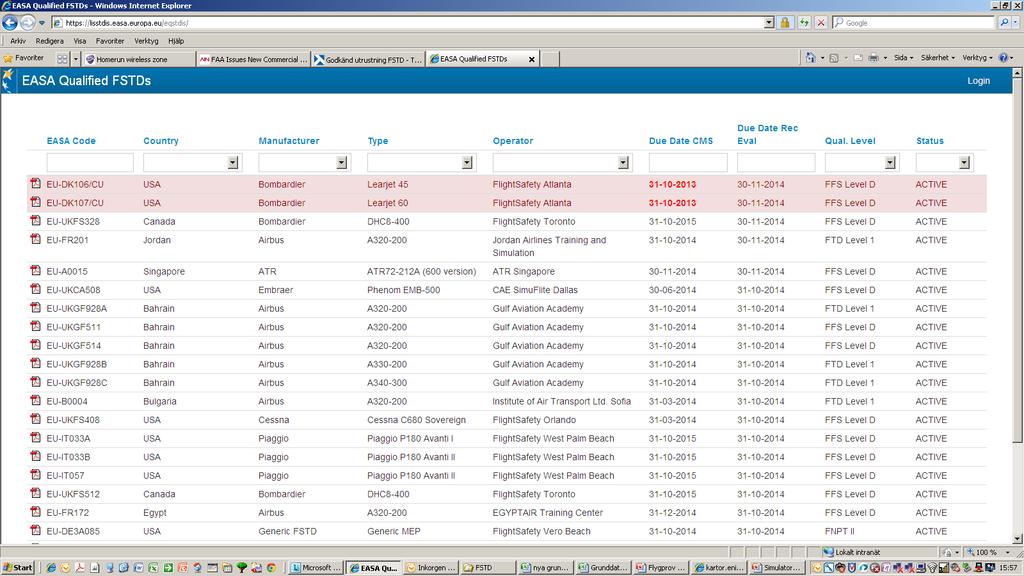Viewport: 1024px width, 576px height.
Task: Open the Verktyg menu in menu bar
Action: 146,40
